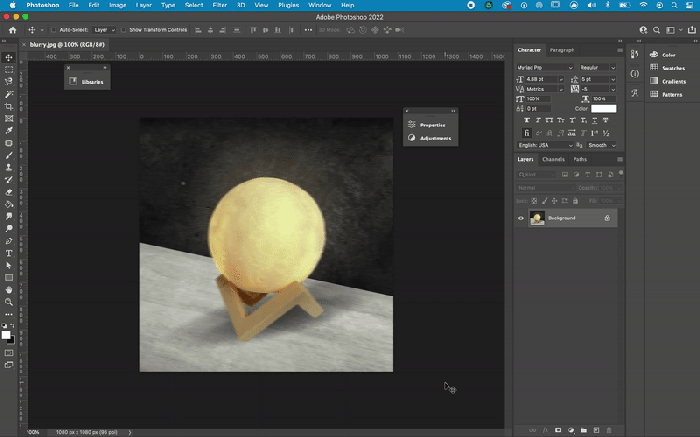Screen dimensions: 700x437
Task: Enable the Auto-Select checkbox
Action: click(54, 30)
